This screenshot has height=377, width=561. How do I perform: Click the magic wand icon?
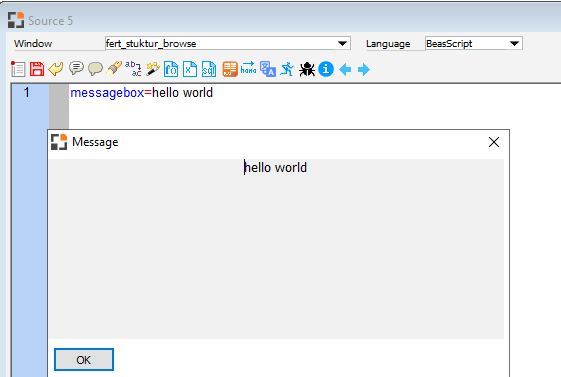click(x=153, y=69)
